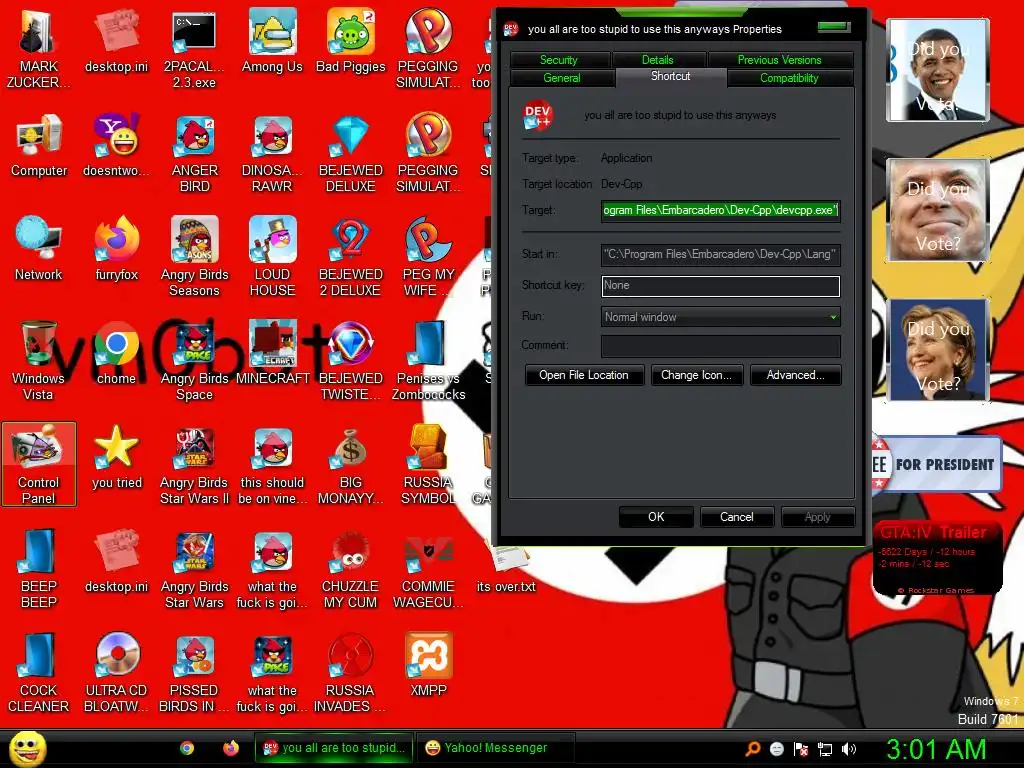Select the RUSSIA SYMBOL icon
This screenshot has width=1024, height=768.
(428, 465)
